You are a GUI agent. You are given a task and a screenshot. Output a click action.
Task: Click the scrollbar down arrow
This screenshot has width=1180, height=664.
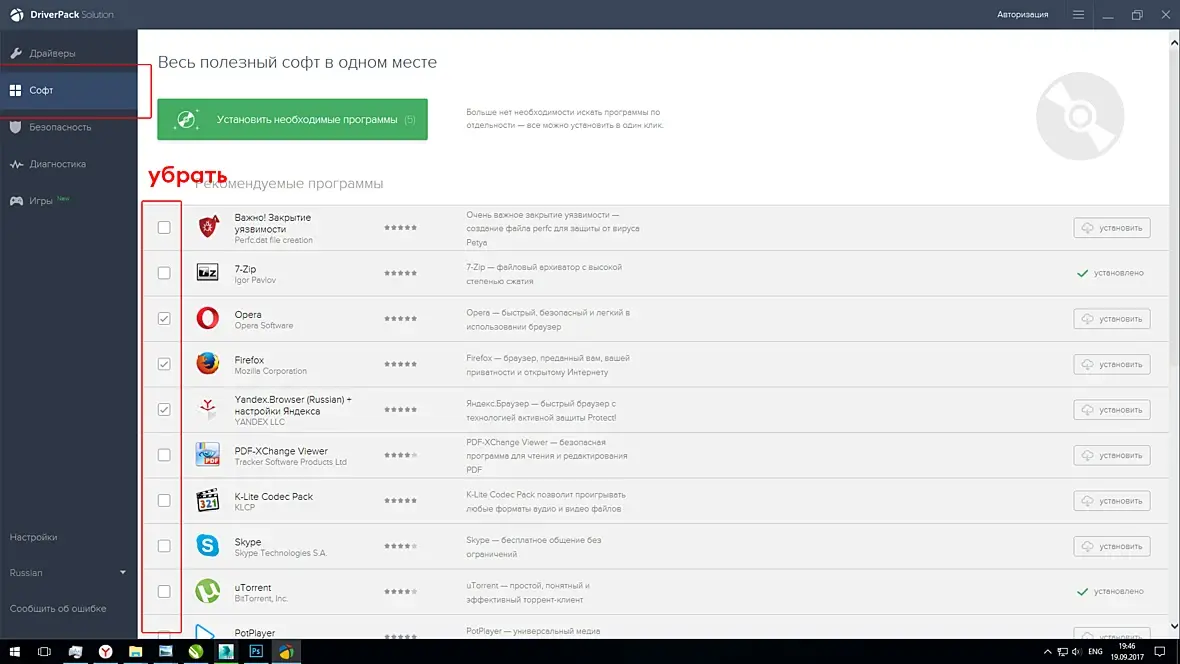coord(1174,626)
